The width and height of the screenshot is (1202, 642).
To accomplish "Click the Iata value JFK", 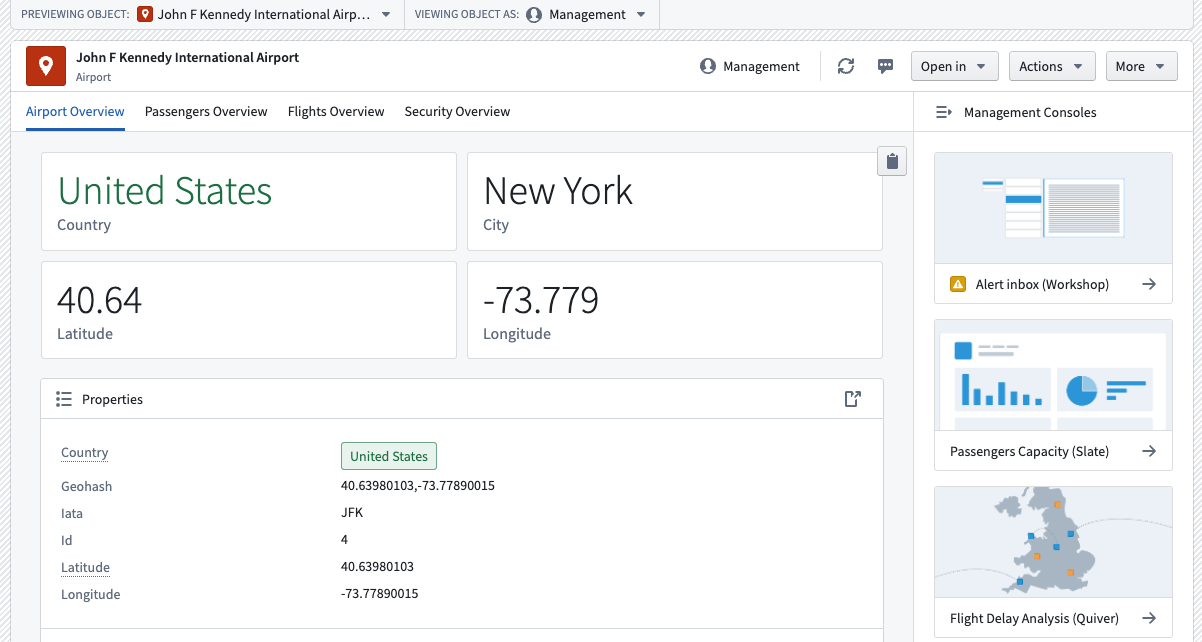I will click(352, 513).
